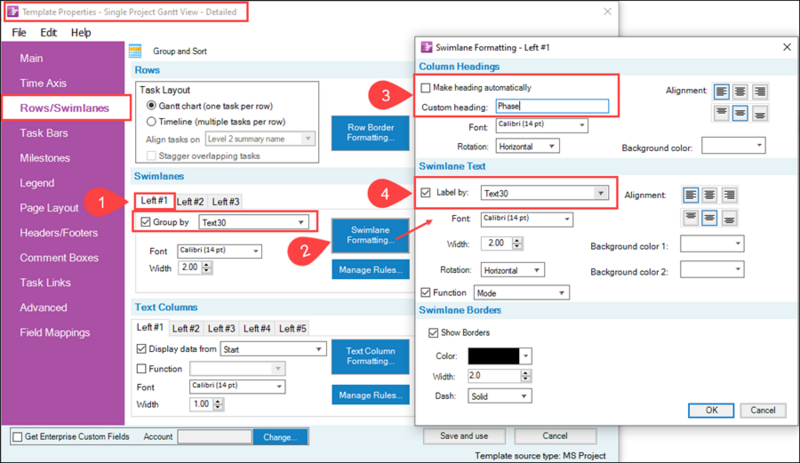This screenshot has height=463, width=800.
Task: Align swimlane text right
Action: pos(729,195)
